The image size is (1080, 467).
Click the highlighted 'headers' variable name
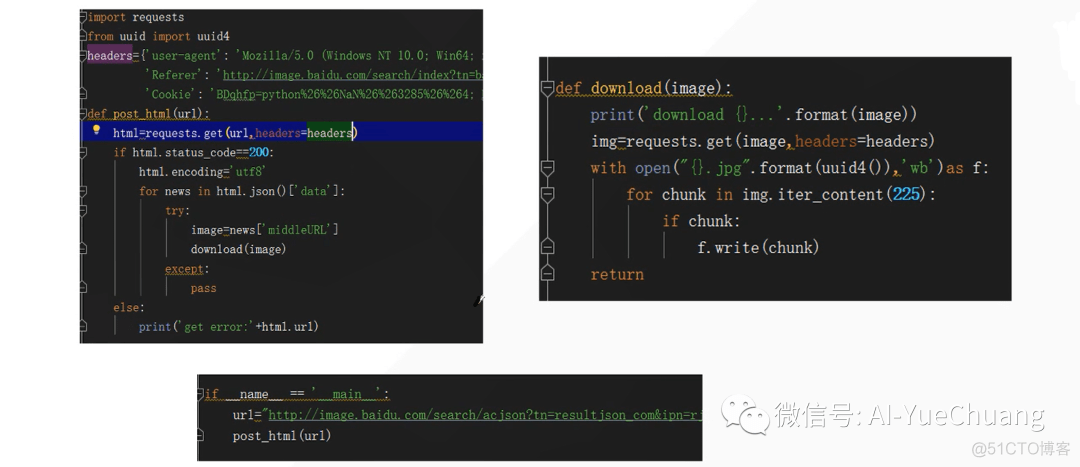coord(110,56)
